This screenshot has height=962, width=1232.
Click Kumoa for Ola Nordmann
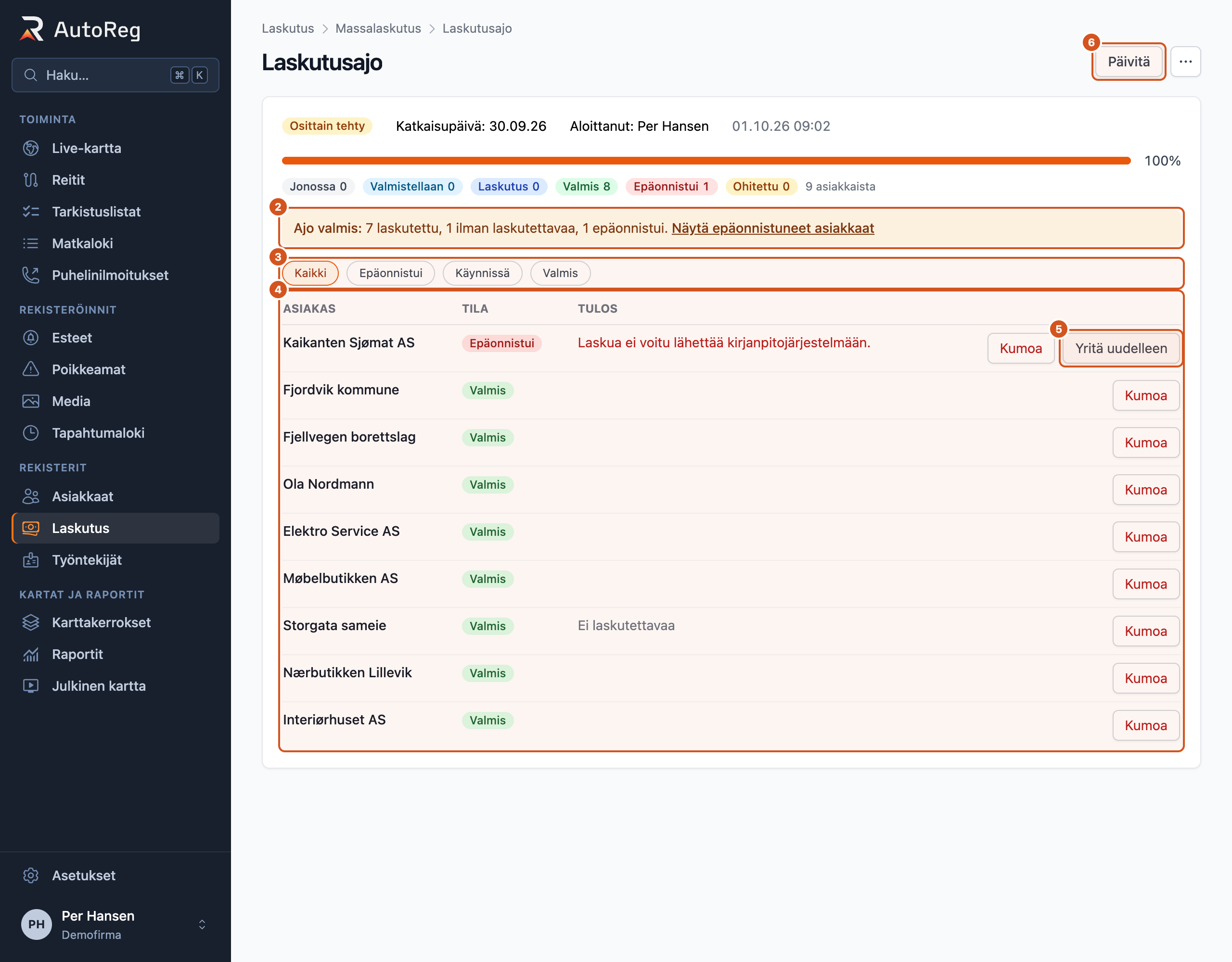point(1146,490)
